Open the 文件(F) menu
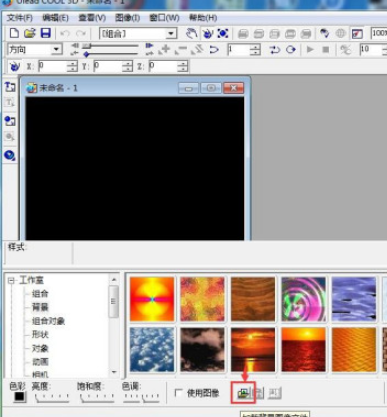Image resolution: width=387 pixels, height=417 pixels. pyautogui.click(x=20, y=18)
